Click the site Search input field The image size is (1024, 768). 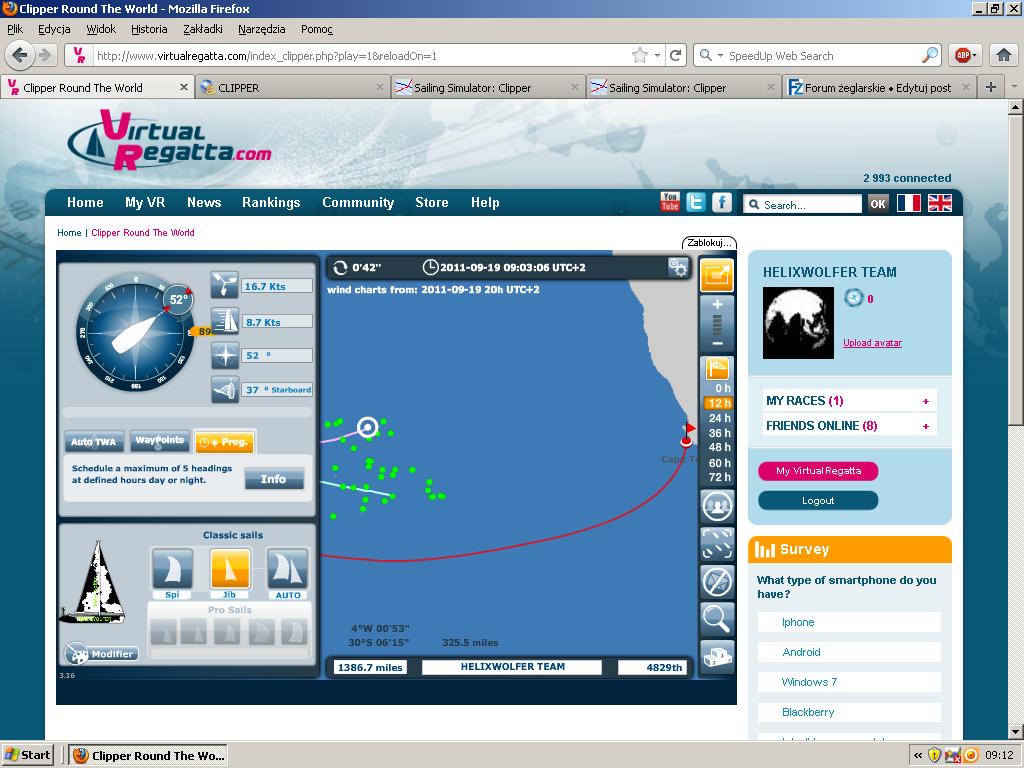(x=810, y=204)
